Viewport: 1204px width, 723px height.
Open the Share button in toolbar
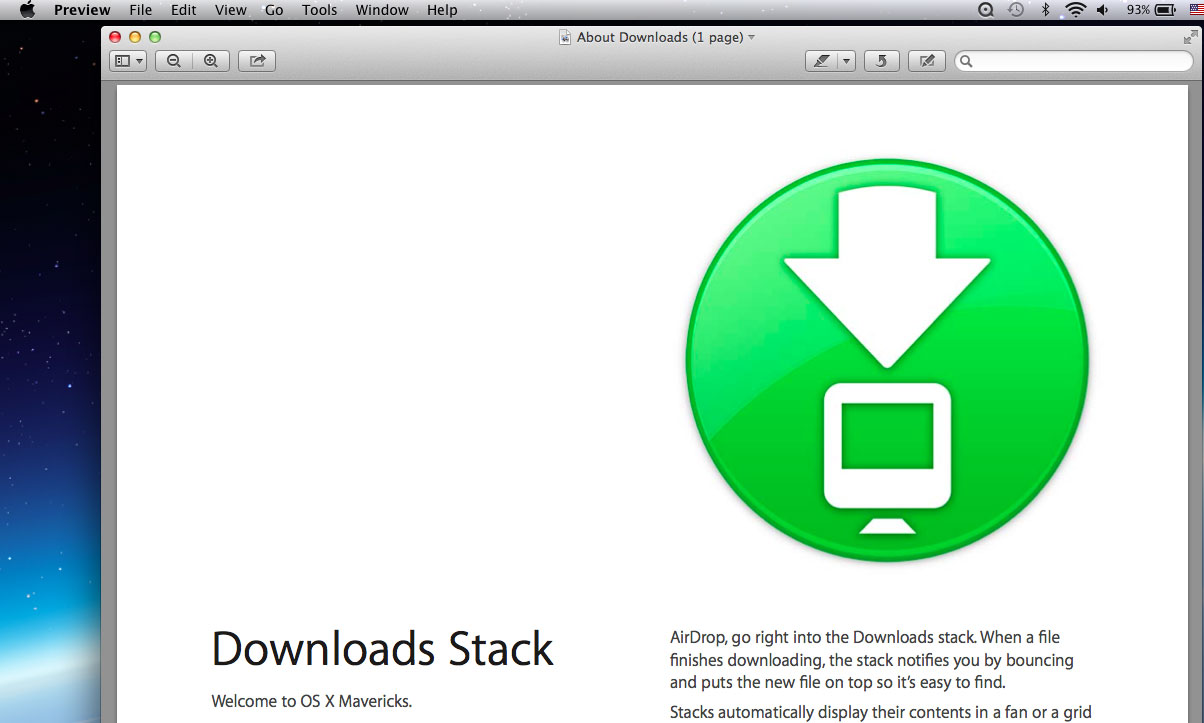257,61
